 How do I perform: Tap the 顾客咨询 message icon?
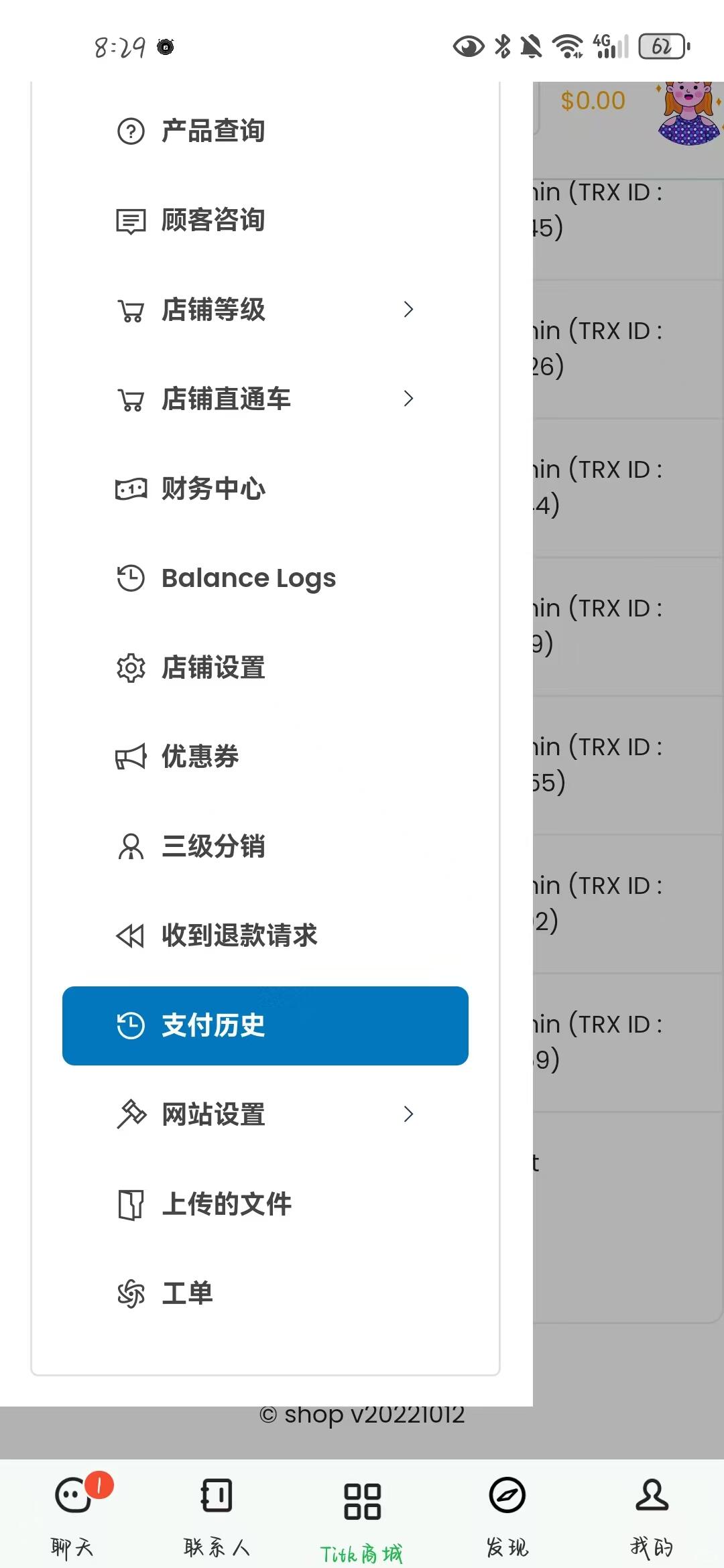[x=131, y=221]
